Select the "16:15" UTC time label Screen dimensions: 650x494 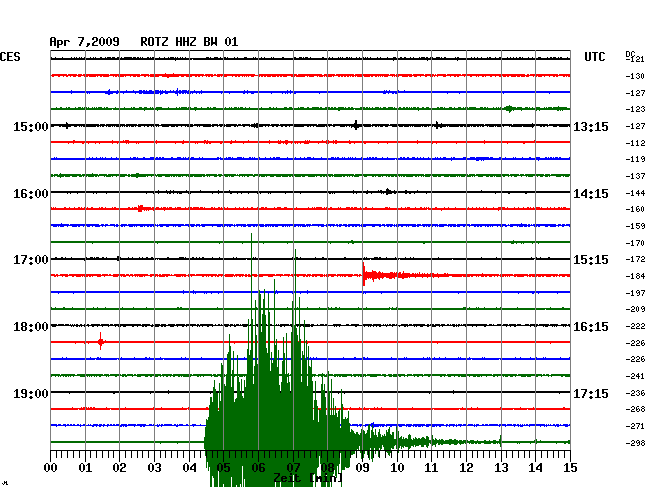pyautogui.click(x=591, y=327)
